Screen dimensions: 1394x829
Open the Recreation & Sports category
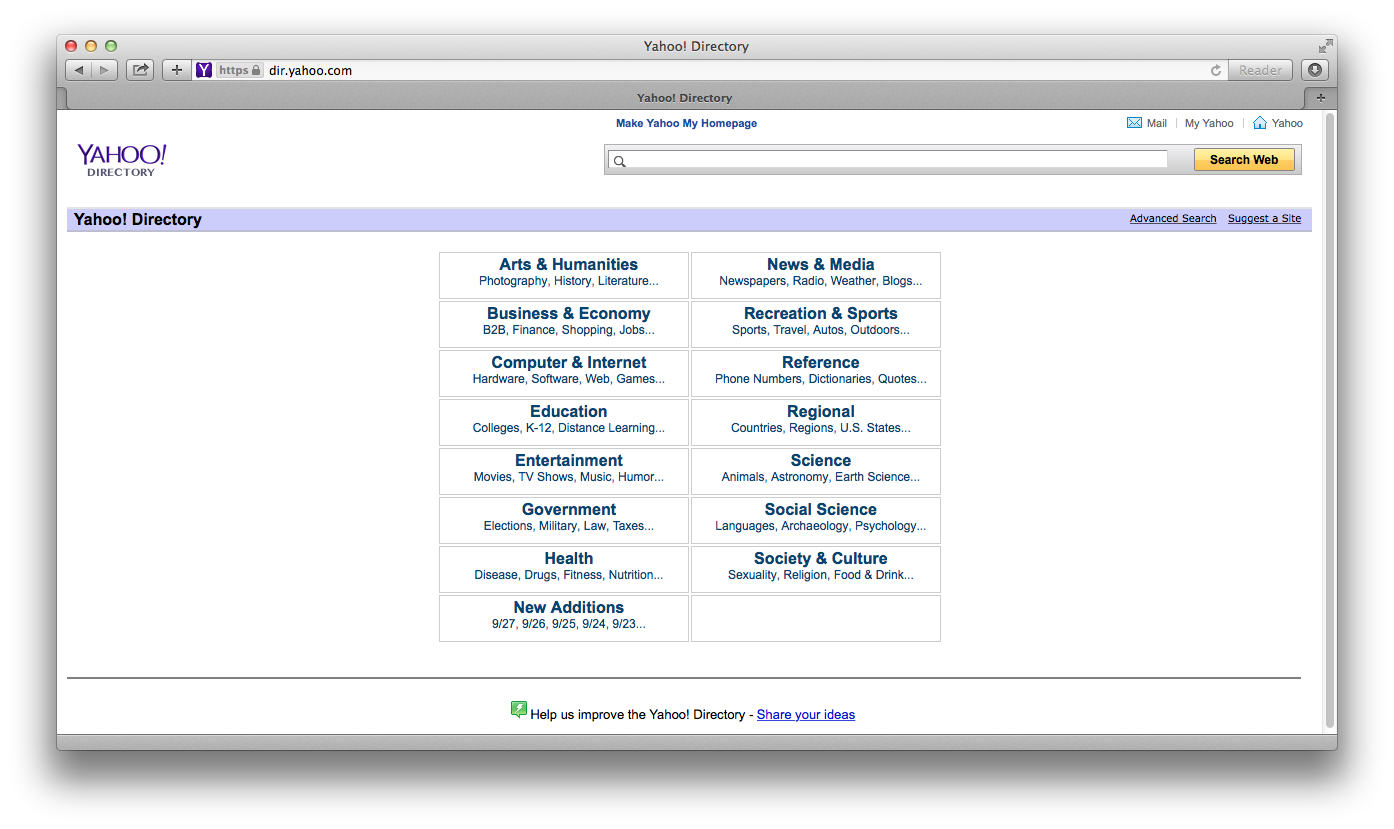click(x=820, y=313)
